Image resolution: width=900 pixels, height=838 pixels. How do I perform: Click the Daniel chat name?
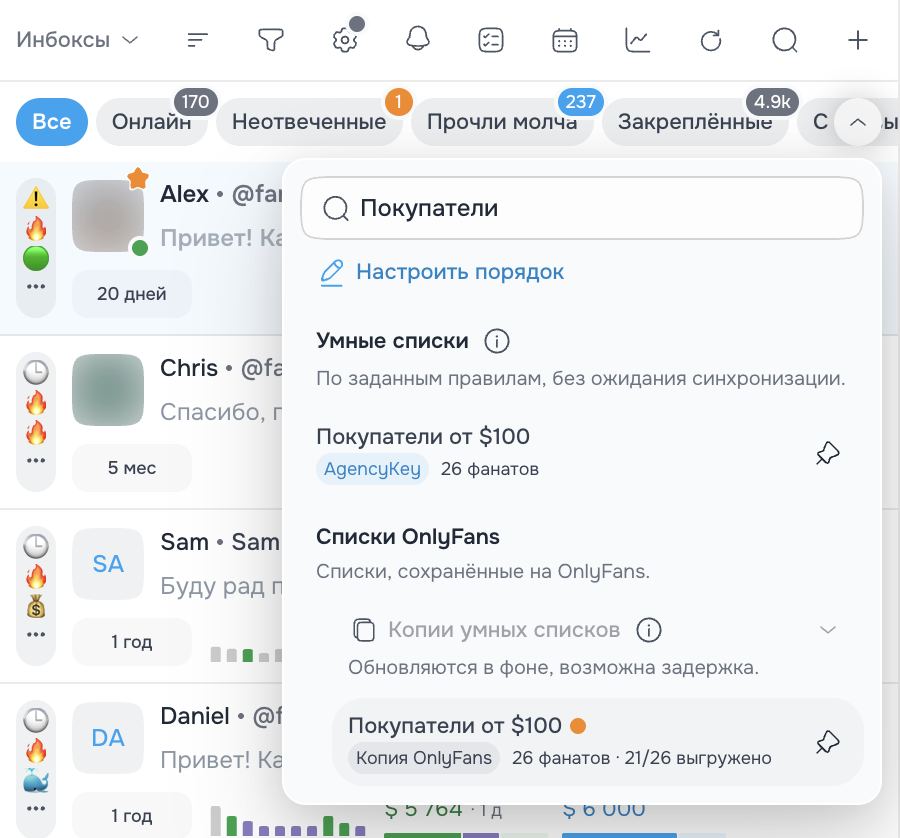195,716
